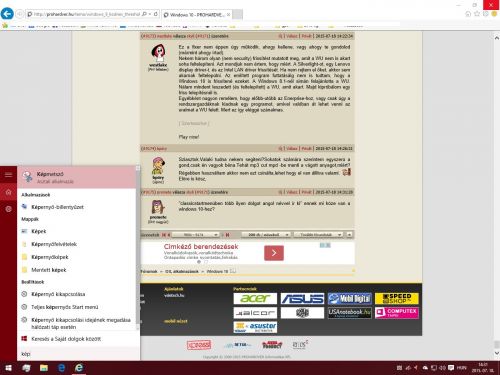The width and height of the screenshot is (500, 375).
Task: Select the Home icon in search sidebar
Action: tap(8, 192)
